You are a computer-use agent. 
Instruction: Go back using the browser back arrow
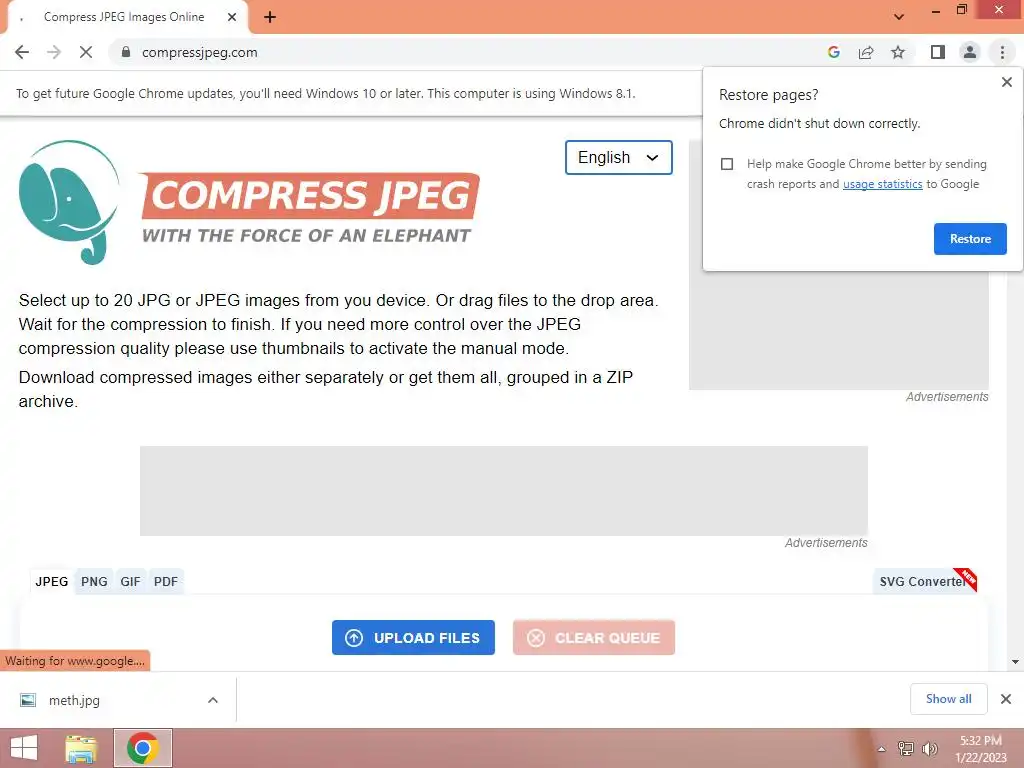pyautogui.click(x=22, y=52)
